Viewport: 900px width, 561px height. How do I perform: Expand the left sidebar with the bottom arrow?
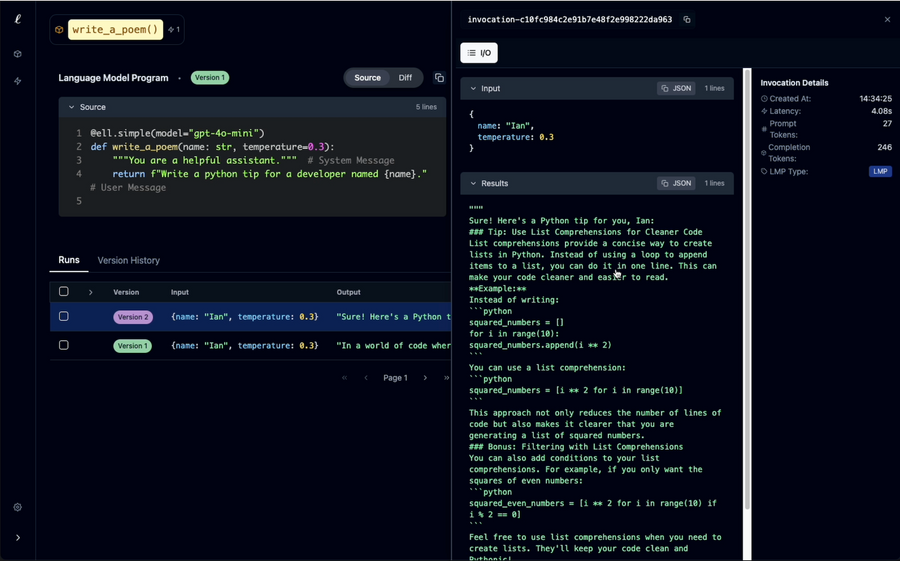18,537
